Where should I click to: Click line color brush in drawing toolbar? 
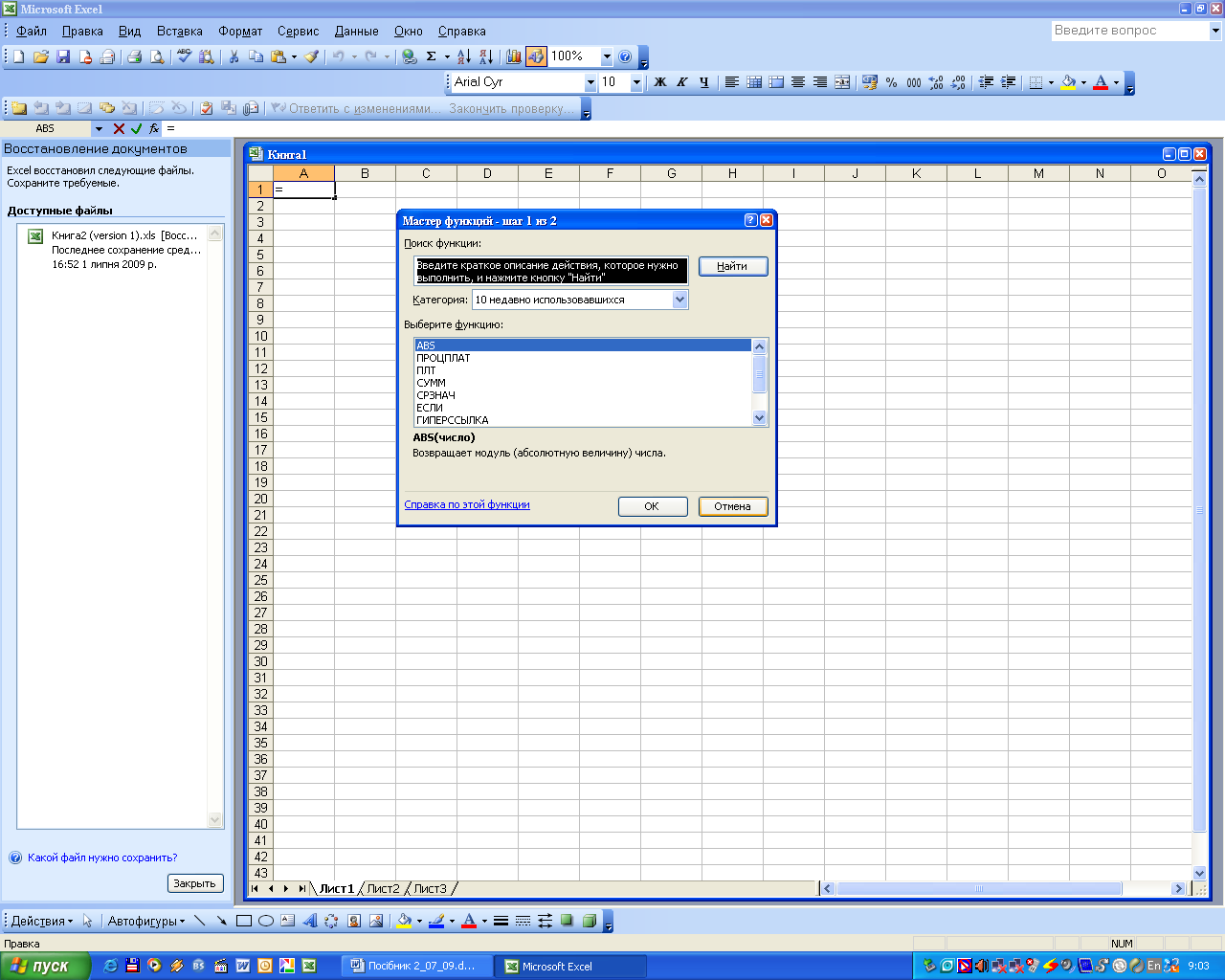(436, 921)
